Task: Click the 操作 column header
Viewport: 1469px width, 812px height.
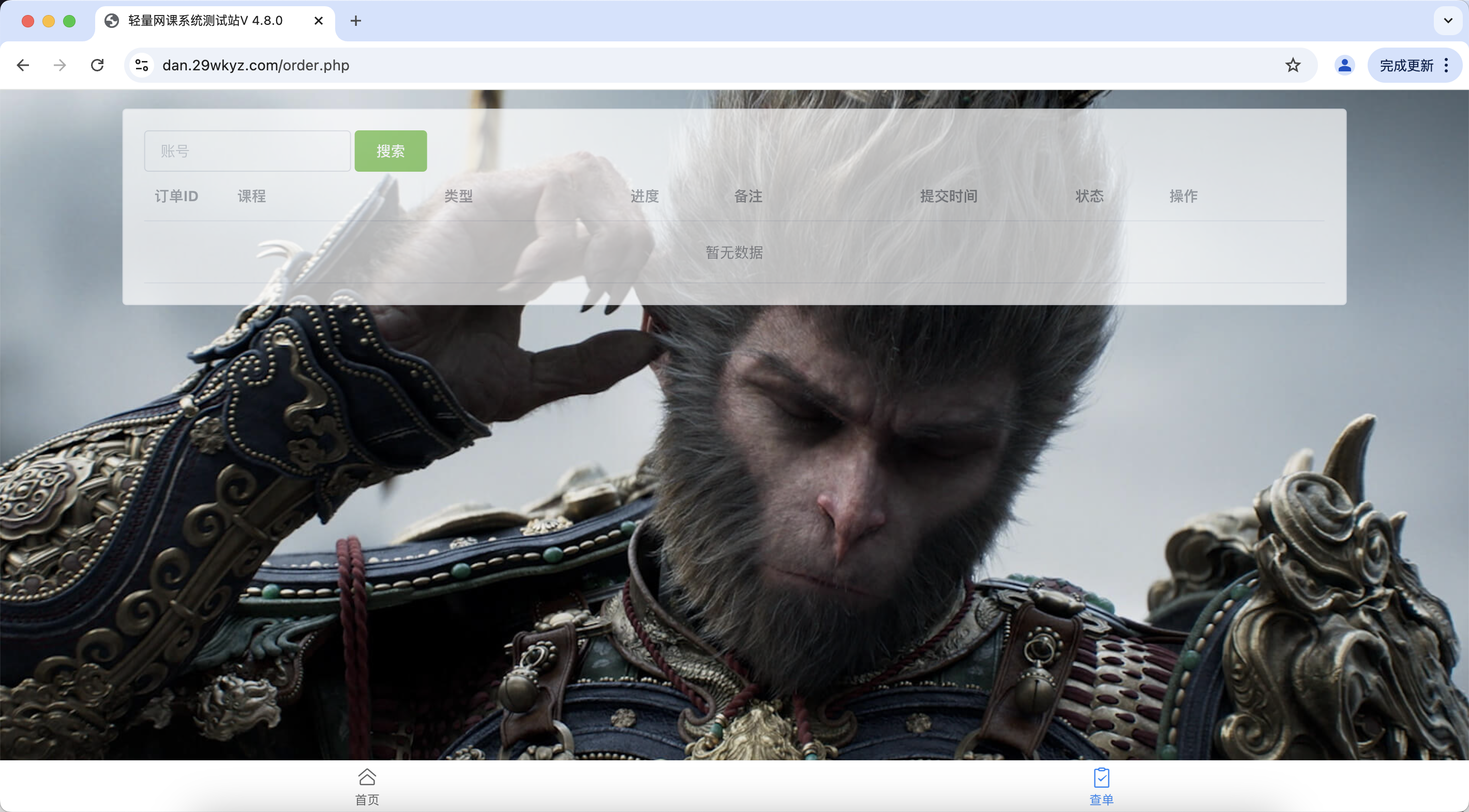Action: pos(1184,197)
